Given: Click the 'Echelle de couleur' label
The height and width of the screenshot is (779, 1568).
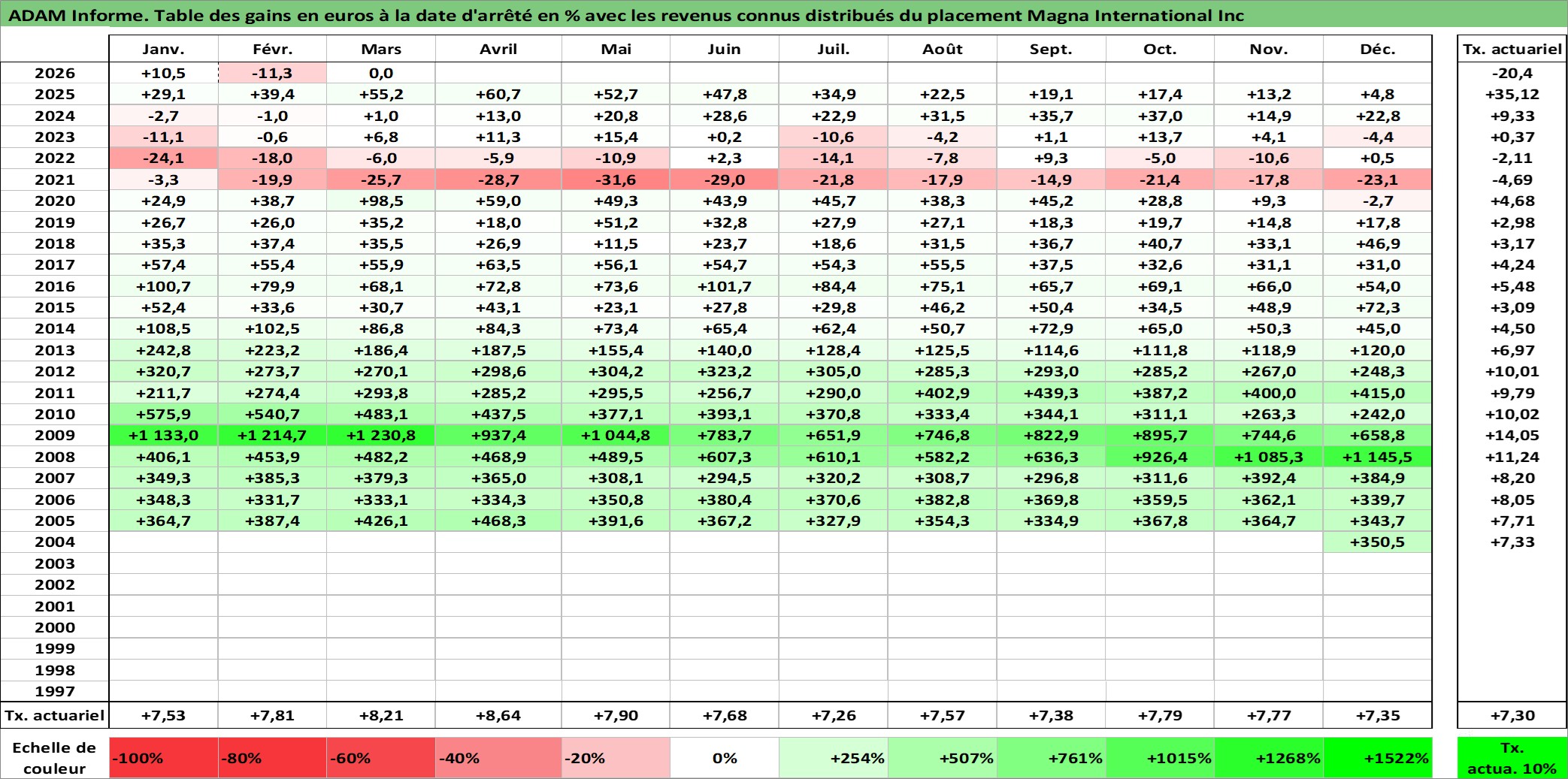Looking at the screenshot, I should tap(54, 758).
